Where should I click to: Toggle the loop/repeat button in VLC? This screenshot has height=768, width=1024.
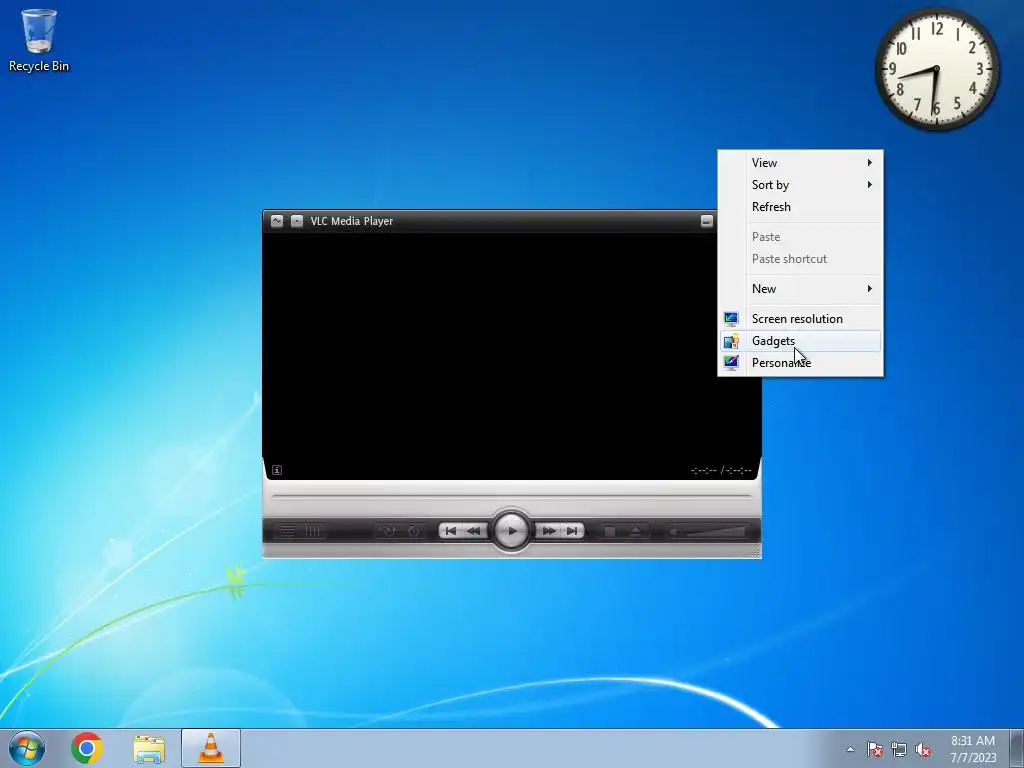coord(388,531)
